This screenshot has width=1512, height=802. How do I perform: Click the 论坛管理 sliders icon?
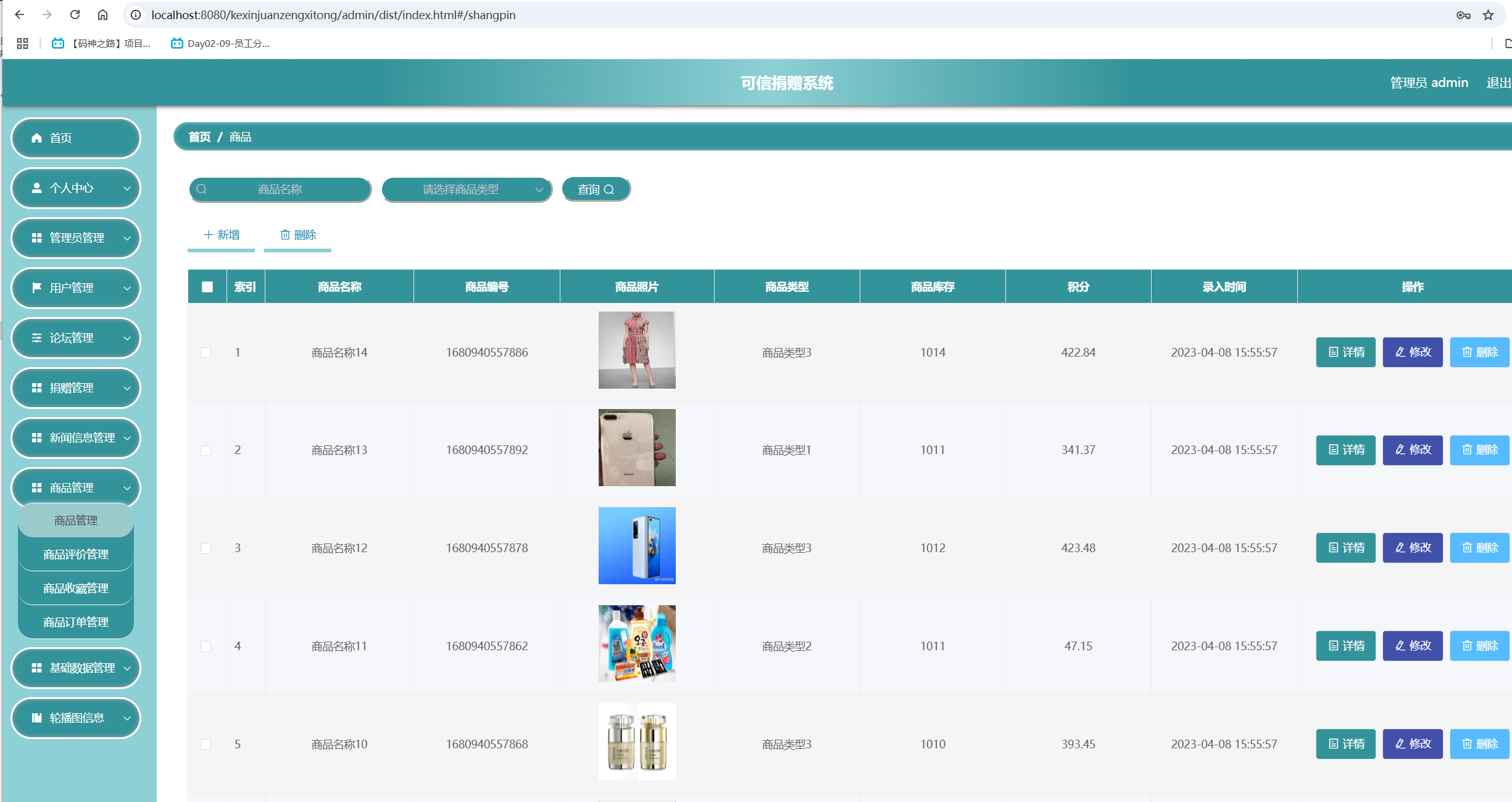(36, 338)
